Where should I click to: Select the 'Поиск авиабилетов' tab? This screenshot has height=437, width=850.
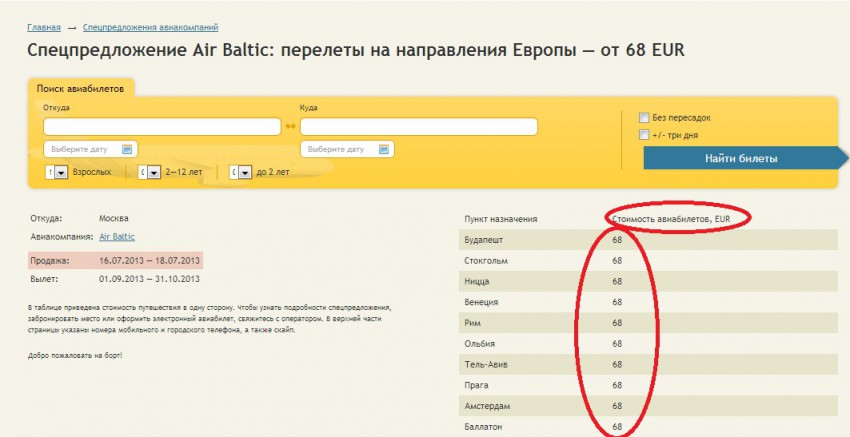80,89
